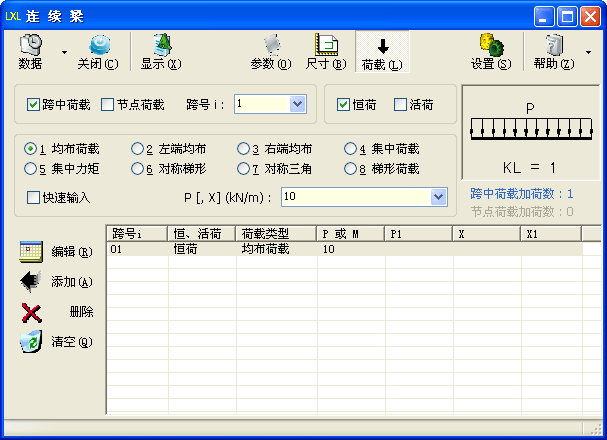Select the 恒荷 cell in the table row
607x440 pixels.
[x=202, y=249]
